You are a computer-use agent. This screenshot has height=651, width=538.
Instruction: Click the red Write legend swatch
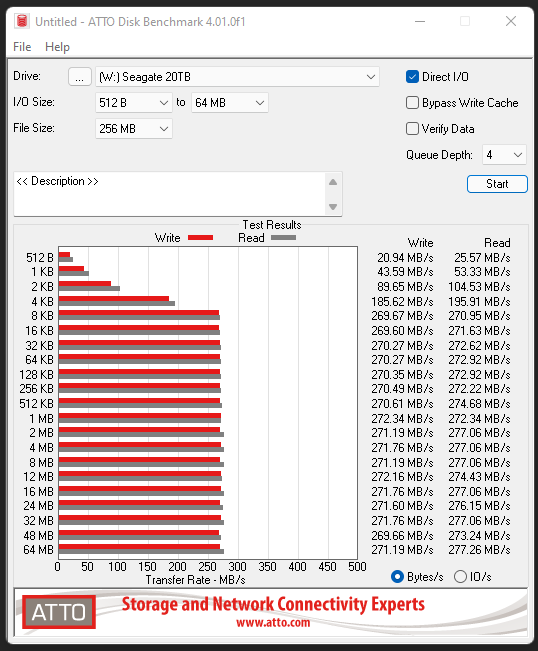[201, 238]
